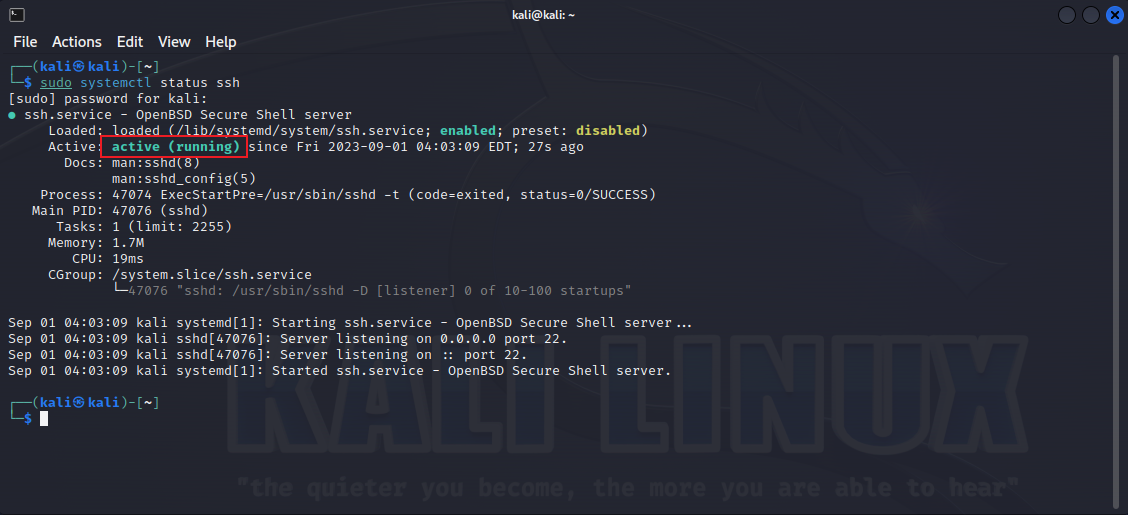
Task: Click 'Main PID: 47076 (sshd)' line
Action: [120, 211]
